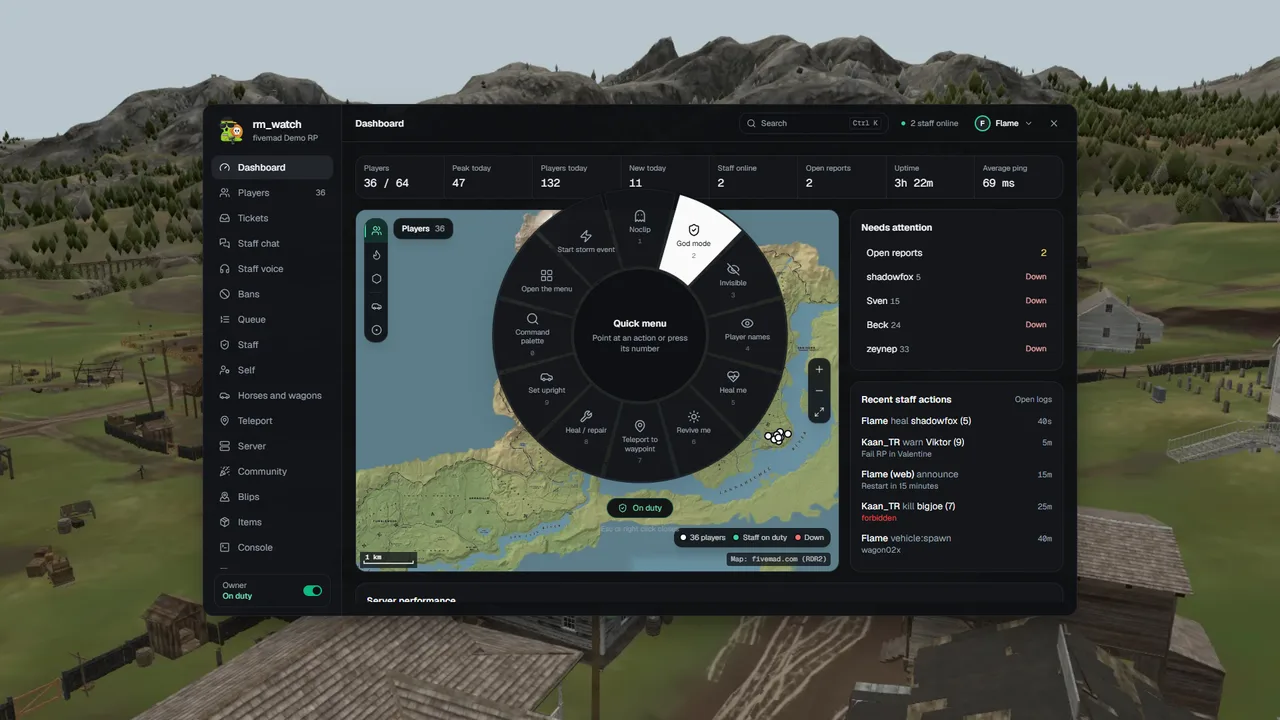Choose Open the menu in the radial menu
This screenshot has height=720, width=1280.
(x=546, y=281)
